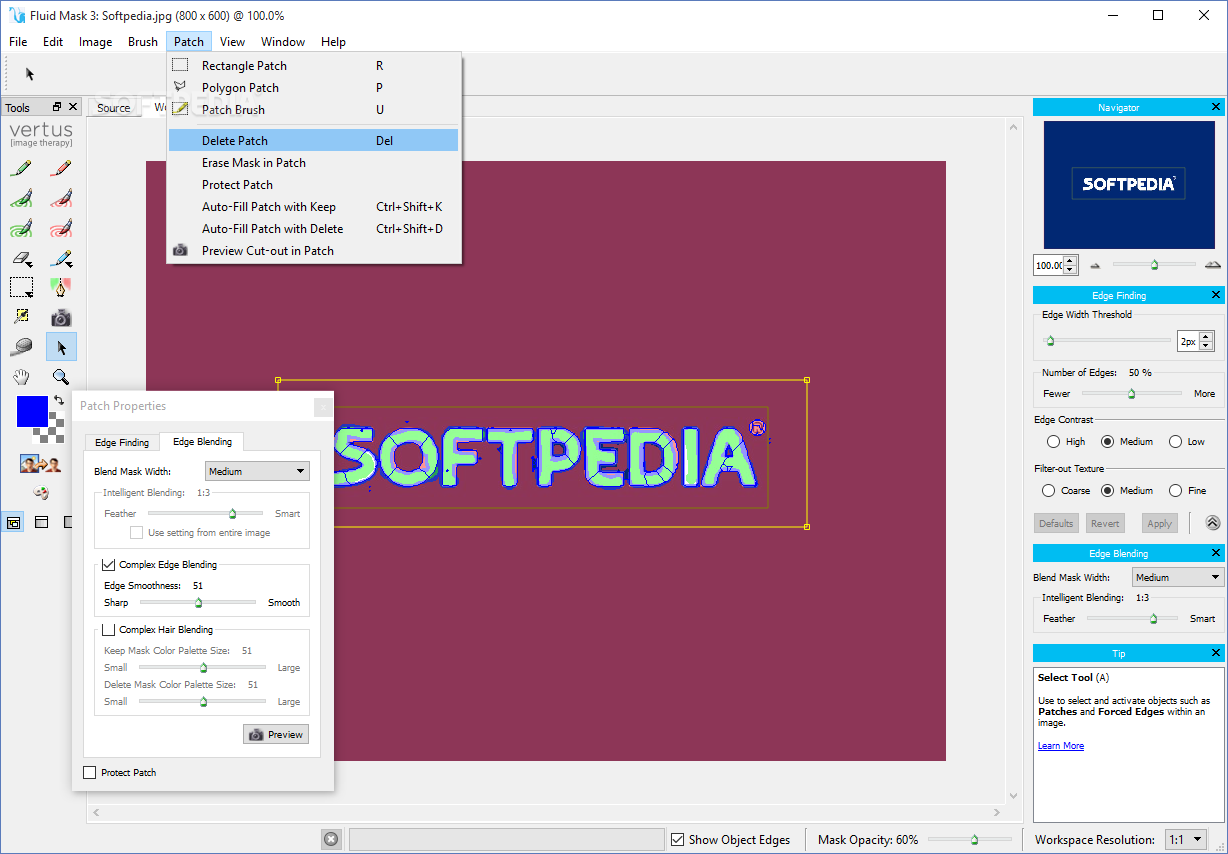Open Blend Mask Width dropdown in Patch Properties
1228x854 pixels.
(257, 471)
